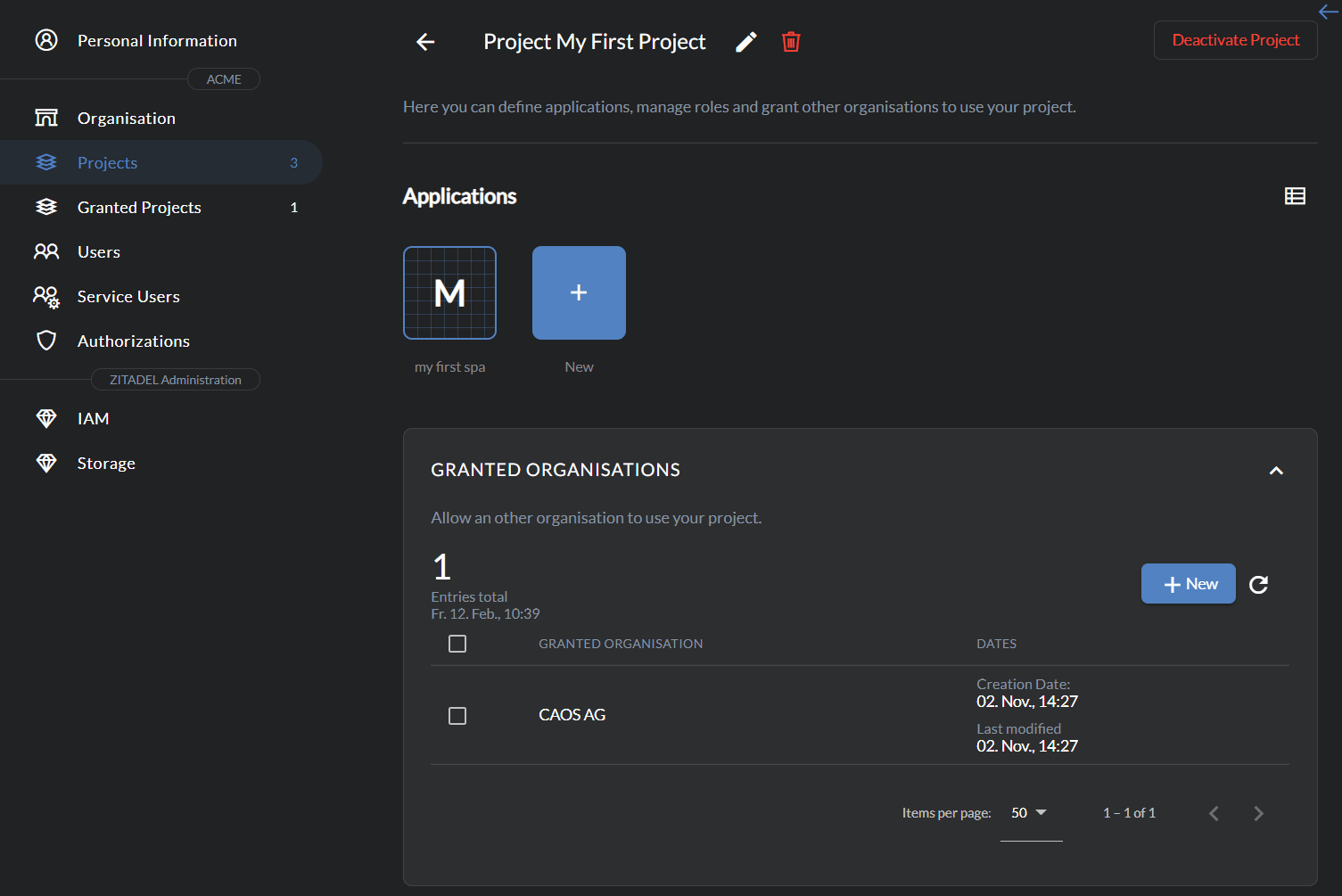
Task: Click the Deactivate Project button
Action: [x=1235, y=39]
